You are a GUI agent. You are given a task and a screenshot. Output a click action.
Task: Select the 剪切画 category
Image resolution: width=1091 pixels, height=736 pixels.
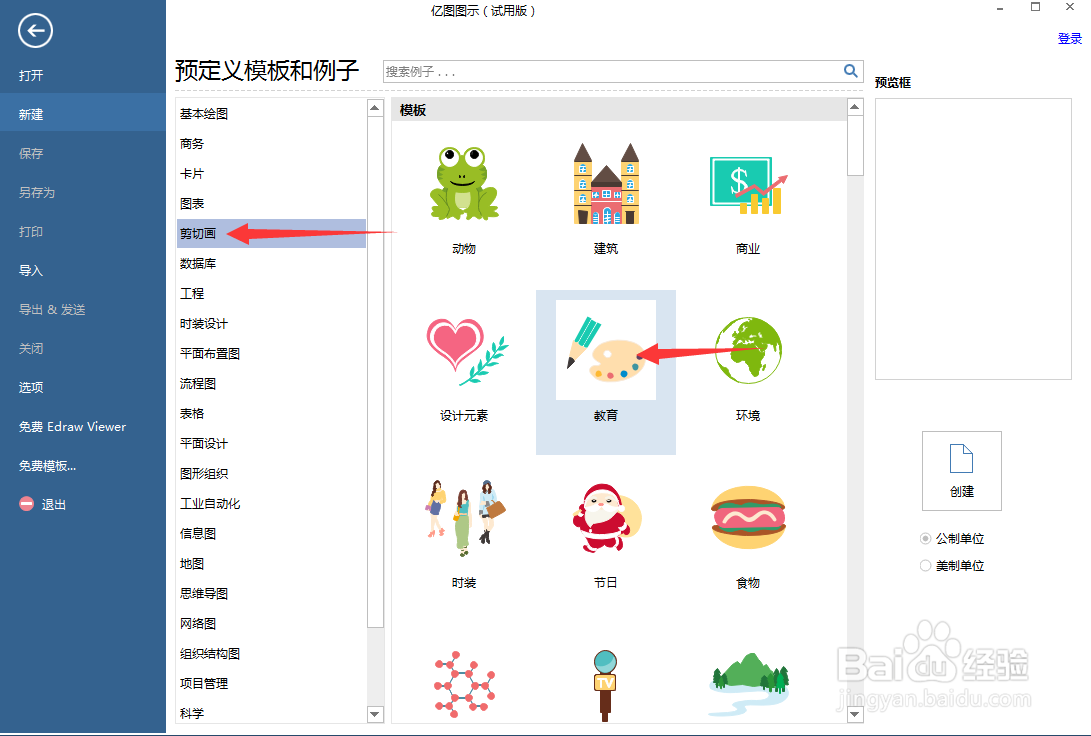pos(271,233)
